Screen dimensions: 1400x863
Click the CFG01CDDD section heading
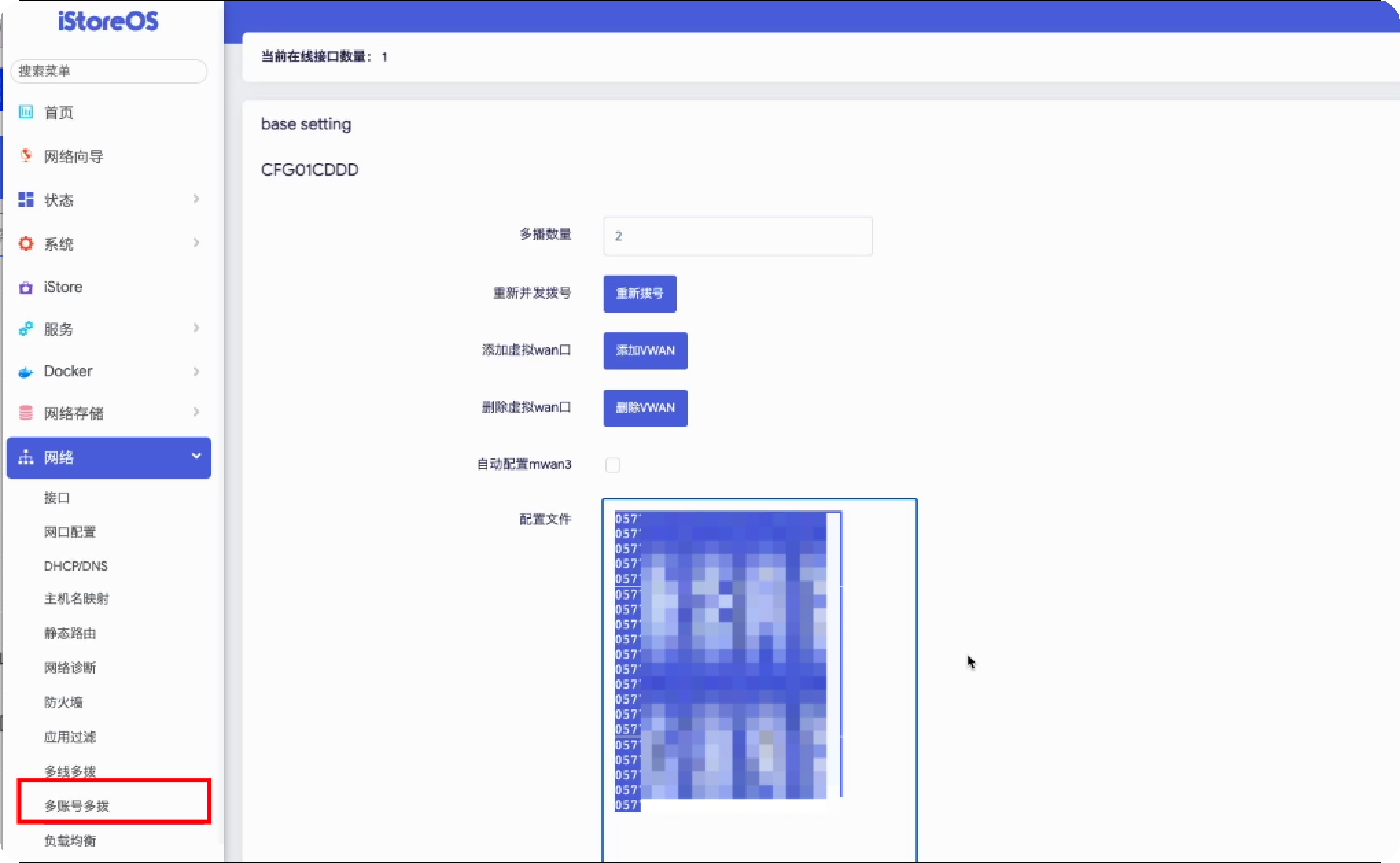point(310,169)
